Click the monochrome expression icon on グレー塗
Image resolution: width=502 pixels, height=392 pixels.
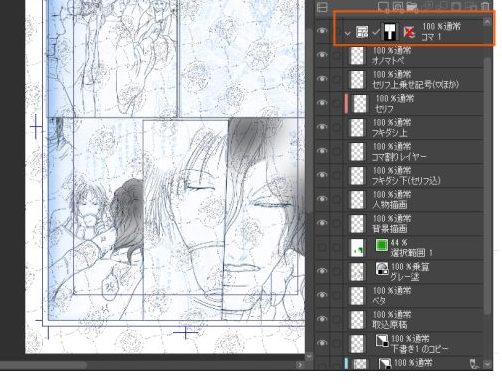382,268
